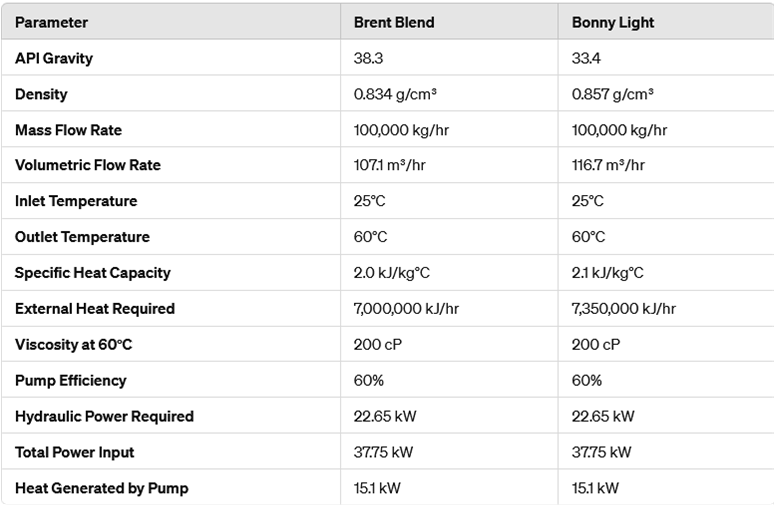The height and width of the screenshot is (506, 775).
Task: Click the 116.7 m³/hr flow value
Action: tap(608, 165)
